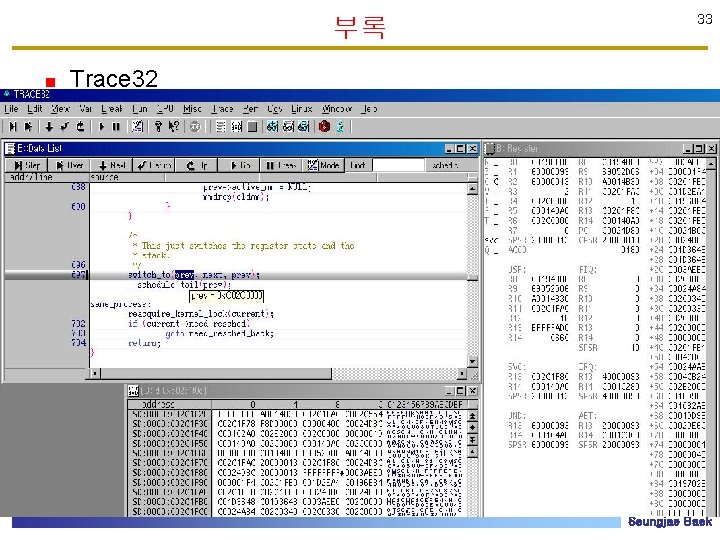
Task: Start execution with the Go play icon in main toolbar
Action: (x=101, y=126)
